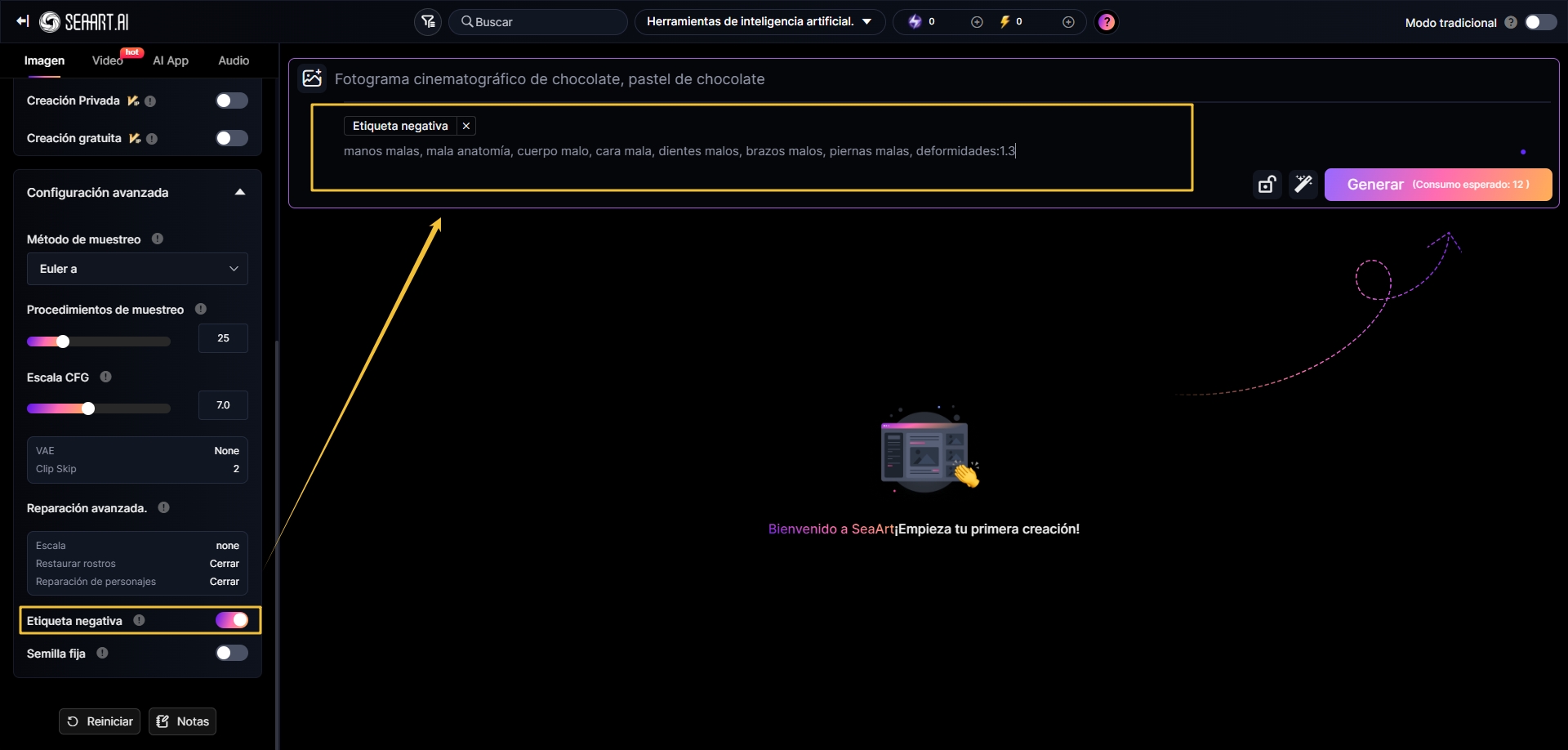Click the pink help question mark icon
1568x750 pixels.
(1106, 22)
